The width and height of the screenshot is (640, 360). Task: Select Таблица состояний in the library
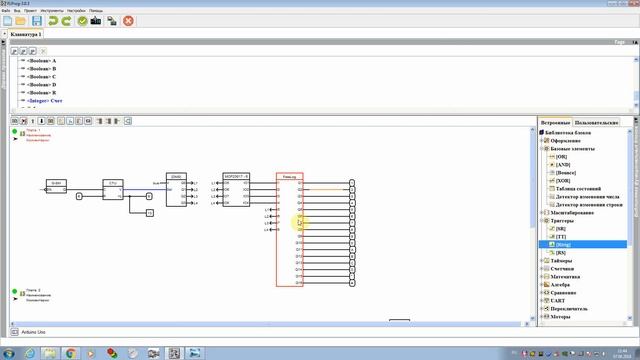click(x=578, y=189)
